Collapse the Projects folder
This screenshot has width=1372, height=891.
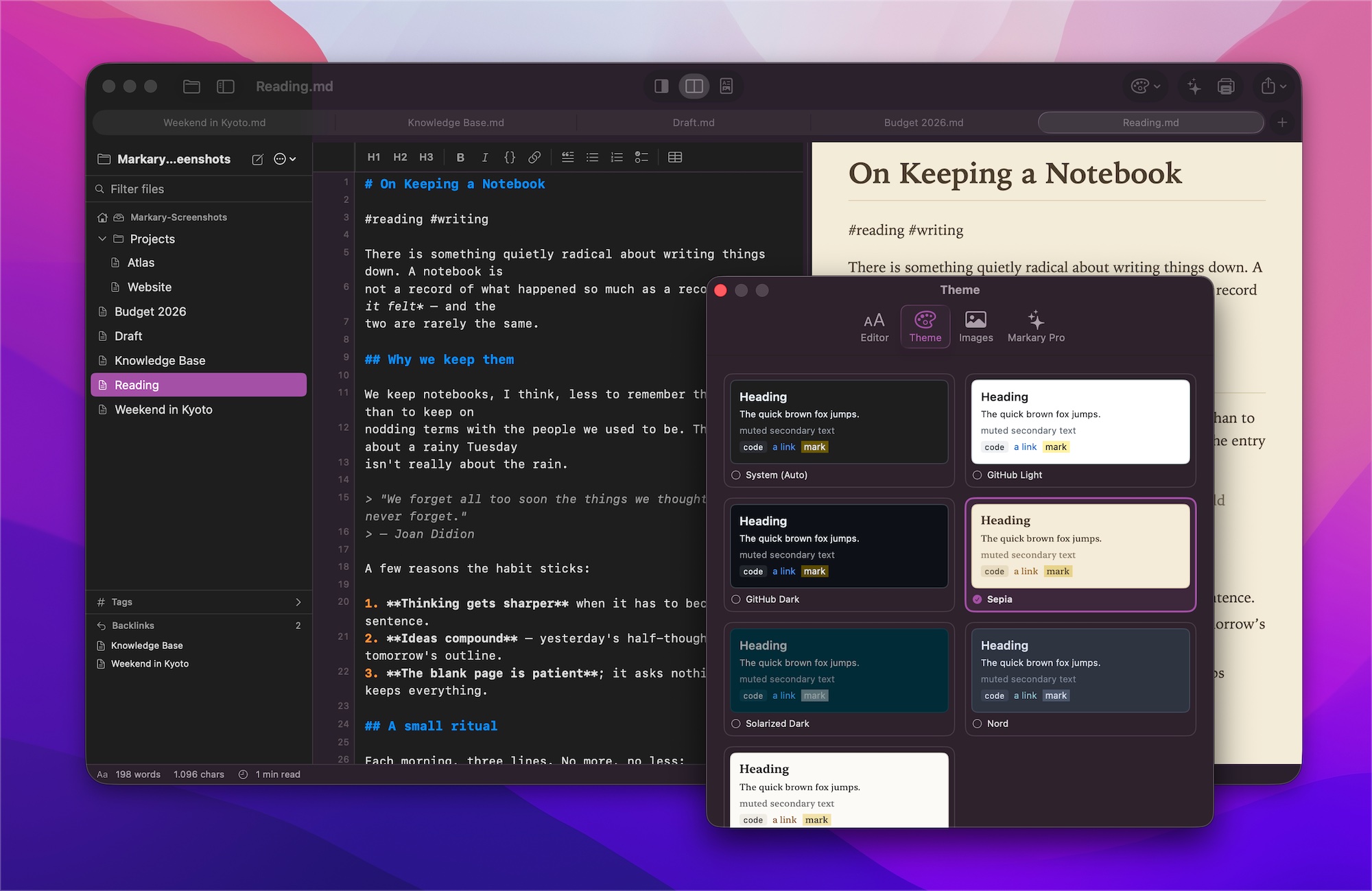tap(102, 239)
